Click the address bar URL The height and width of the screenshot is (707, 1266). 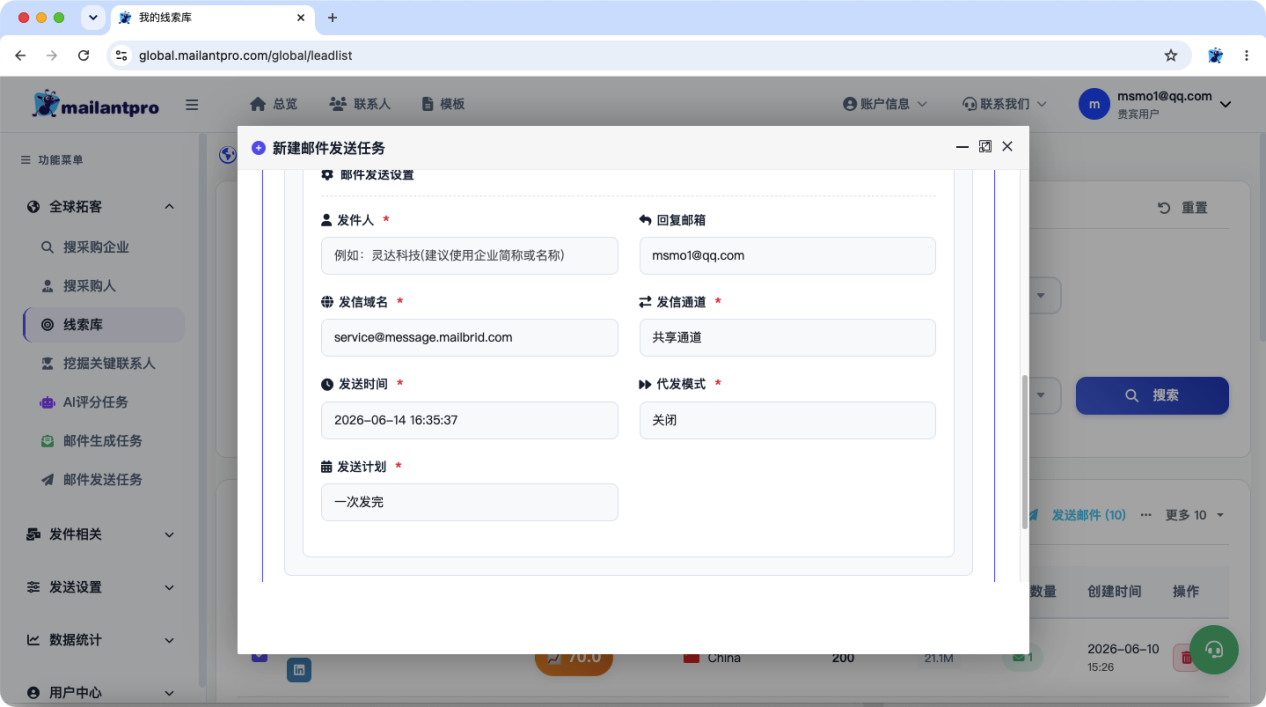[x=246, y=56]
